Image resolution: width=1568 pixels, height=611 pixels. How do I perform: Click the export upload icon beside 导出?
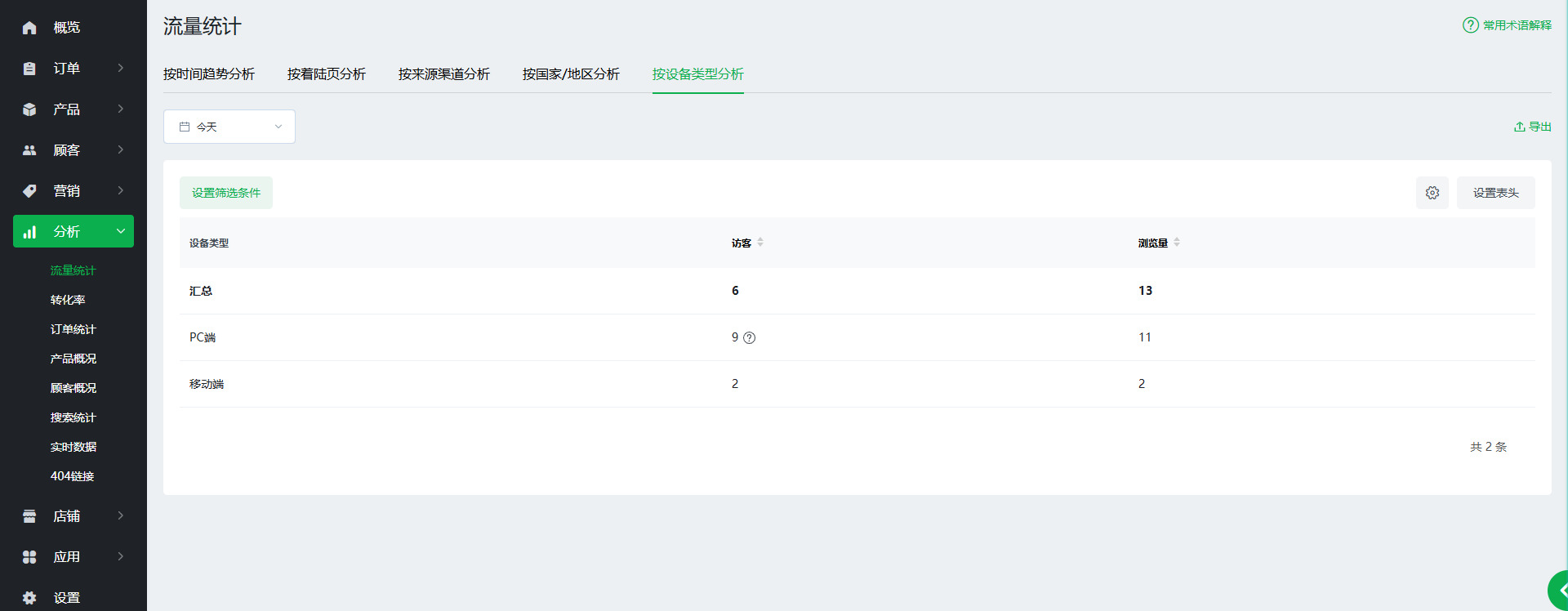pyautogui.click(x=1520, y=127)
